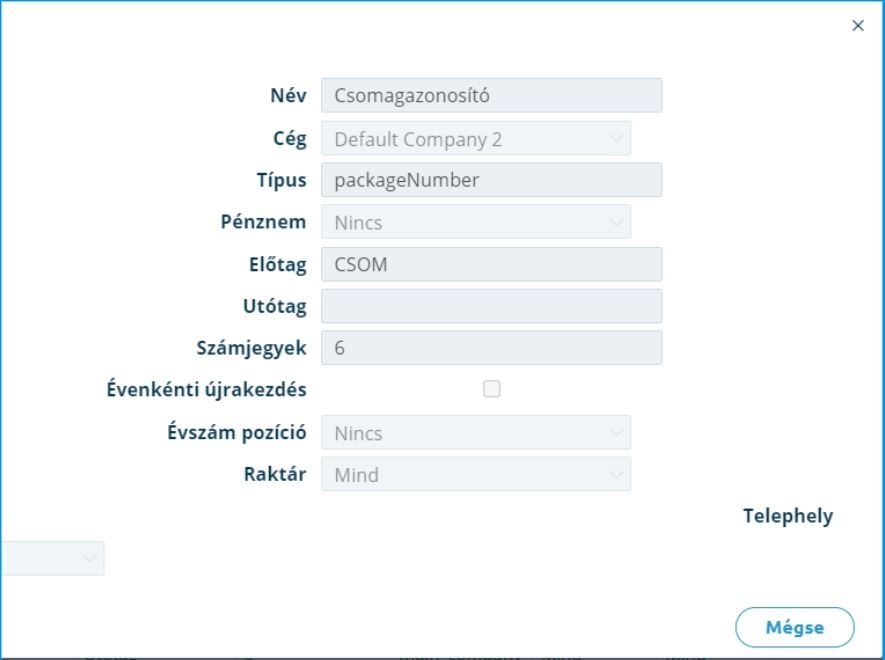Click the Telephely label text

788,516
